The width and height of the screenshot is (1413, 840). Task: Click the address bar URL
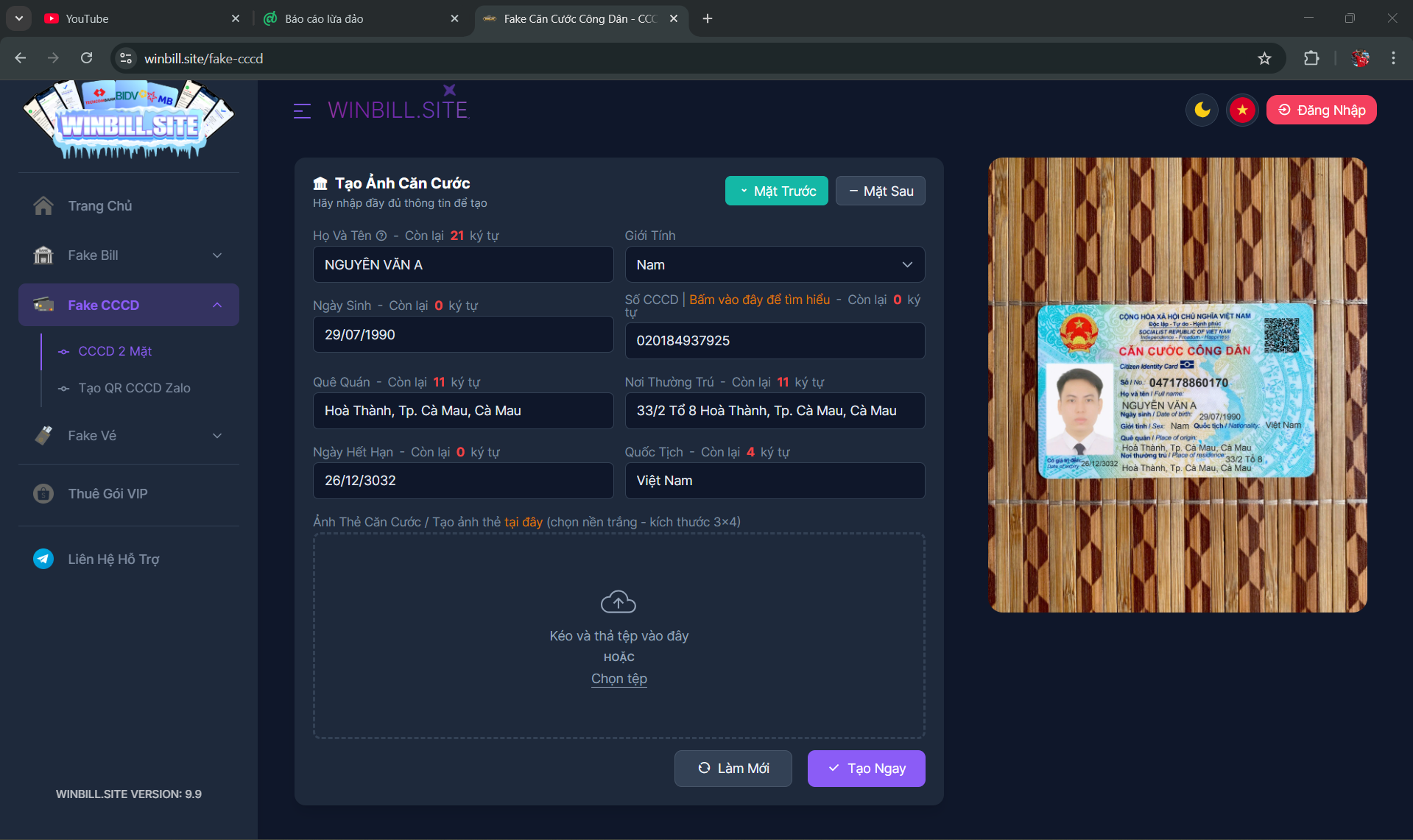tap(203, 58)
